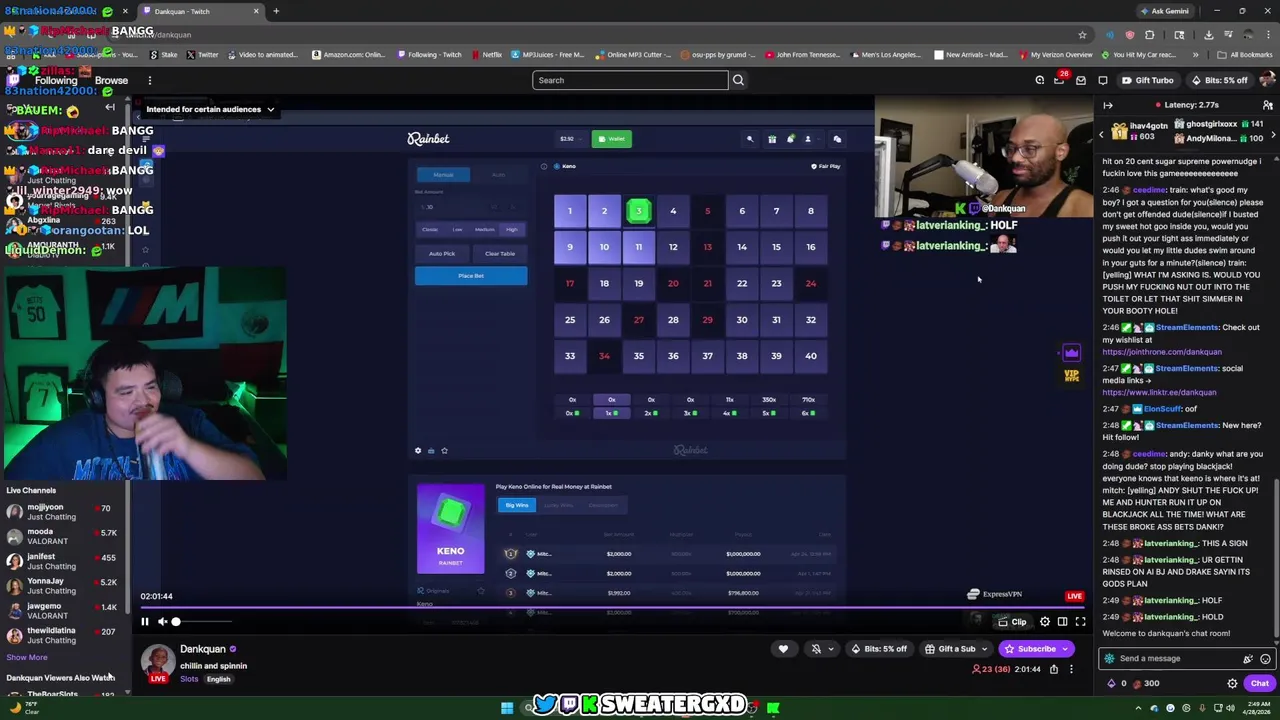Open the user avatar menu in Twitch
Image resolution: width=1280 pixels, height=720 pixels.
pyautogui.click(x=1268, y=80)
